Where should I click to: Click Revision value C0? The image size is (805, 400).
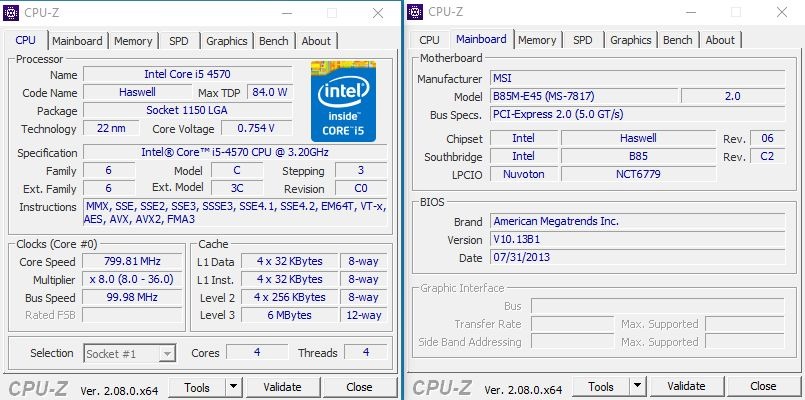pos(361,188)
